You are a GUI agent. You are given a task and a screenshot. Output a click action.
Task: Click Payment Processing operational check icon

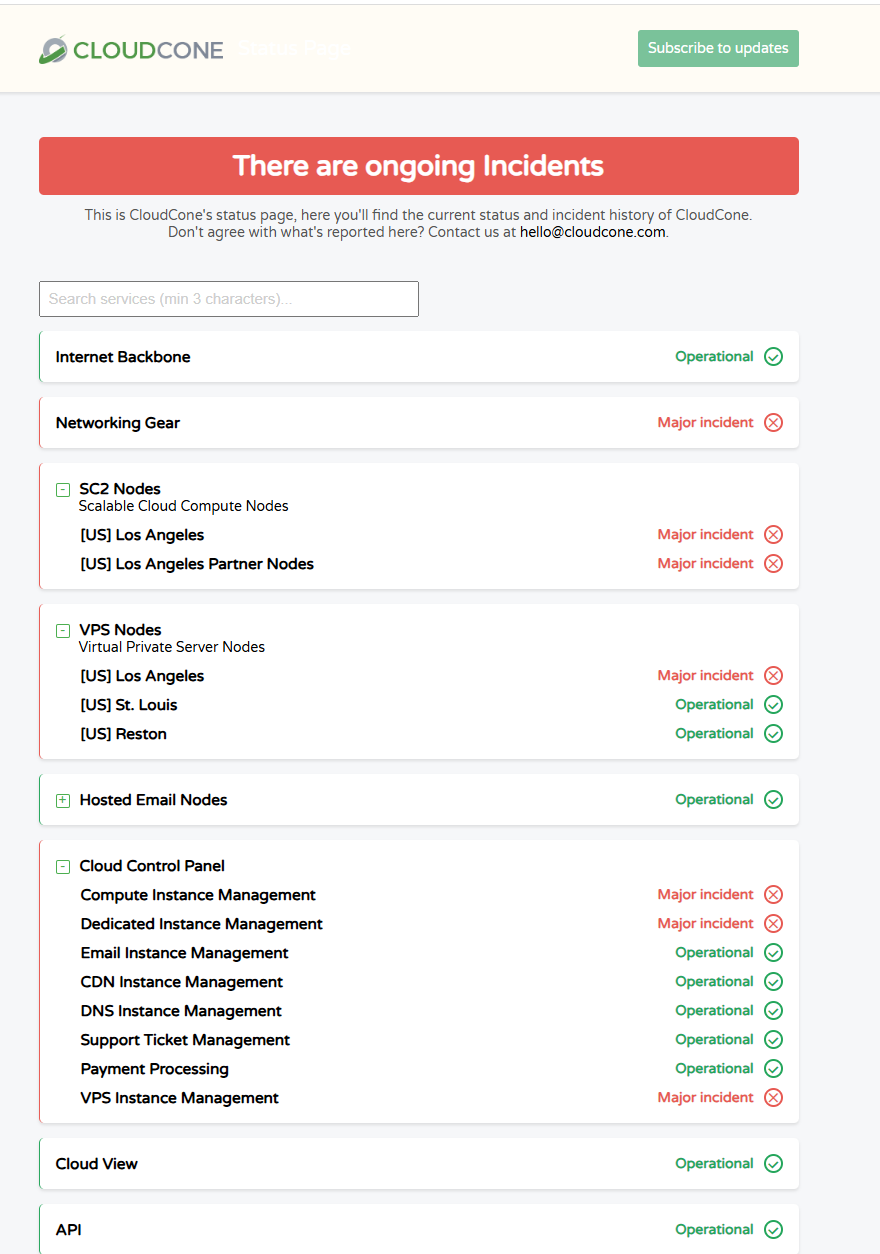point(773,1069)
